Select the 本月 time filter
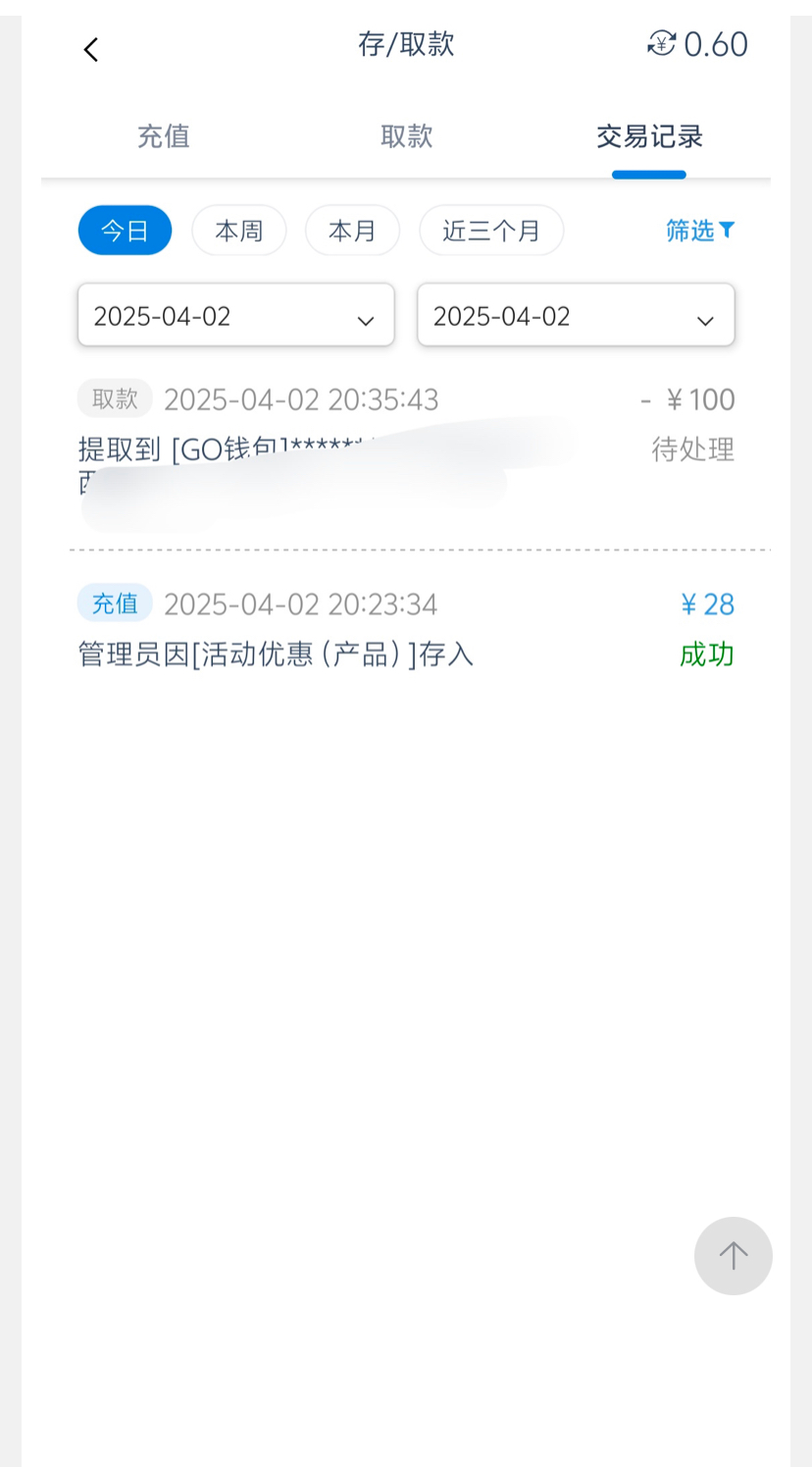This screenshot has height=1467, width=812. pos(352,231)
